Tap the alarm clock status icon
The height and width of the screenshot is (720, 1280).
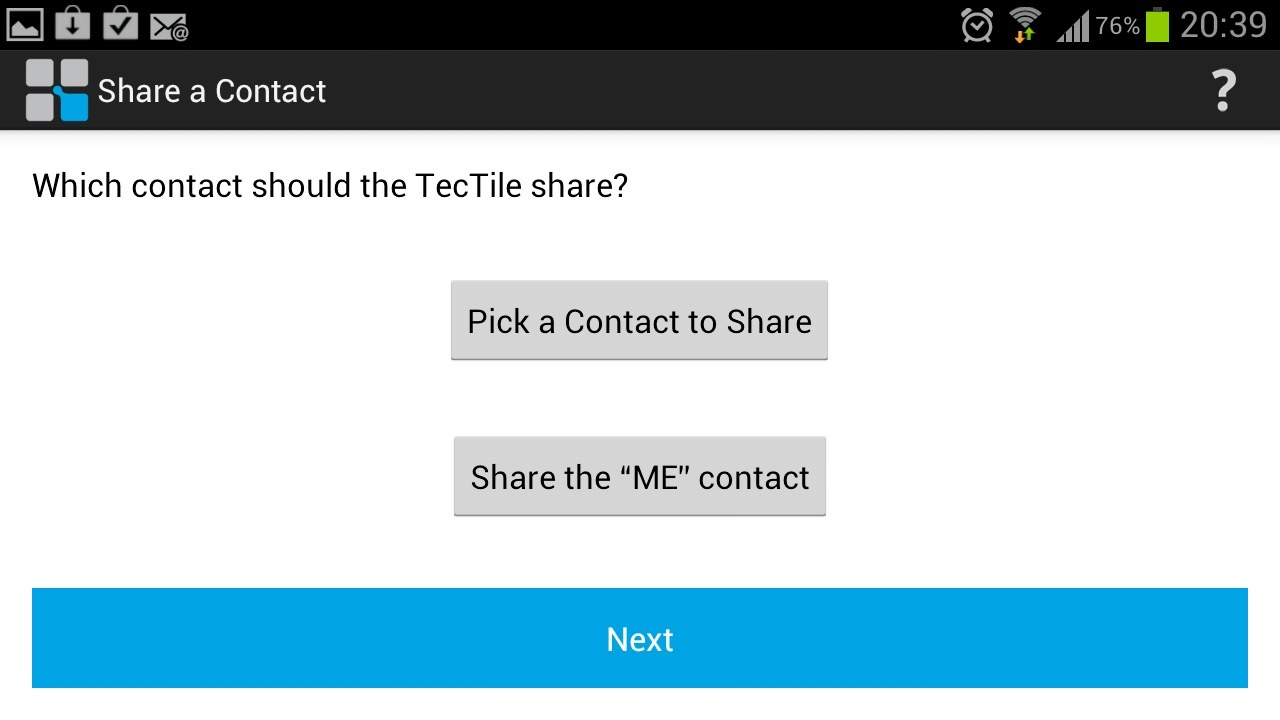[x=977, y=24]
